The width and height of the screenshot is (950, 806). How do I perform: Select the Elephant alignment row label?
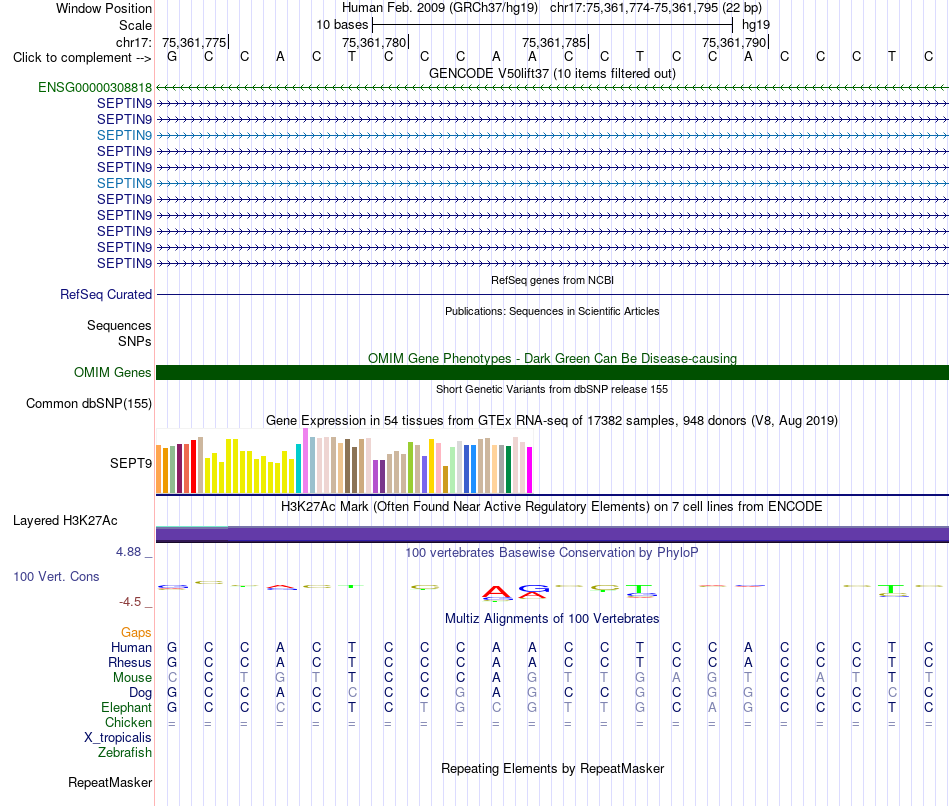click(127, 707)
